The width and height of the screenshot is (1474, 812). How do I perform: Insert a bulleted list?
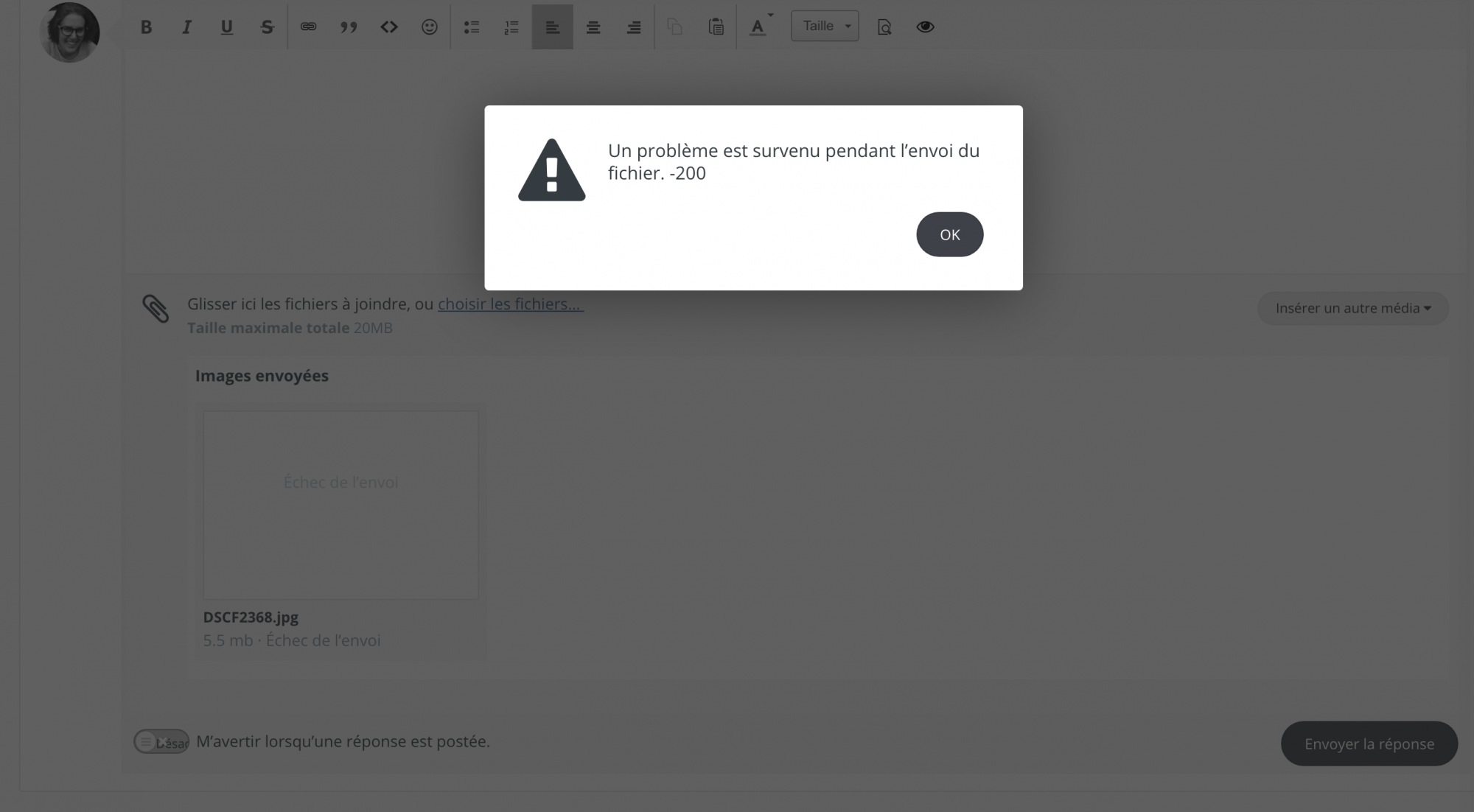(472, 27)
